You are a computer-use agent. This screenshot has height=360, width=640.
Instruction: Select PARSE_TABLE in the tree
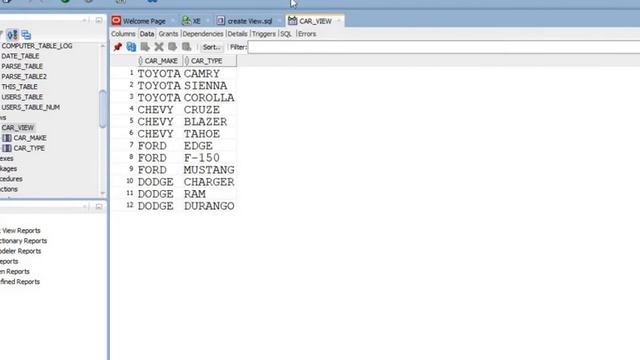pyautogui.click(x=22, y=66)
